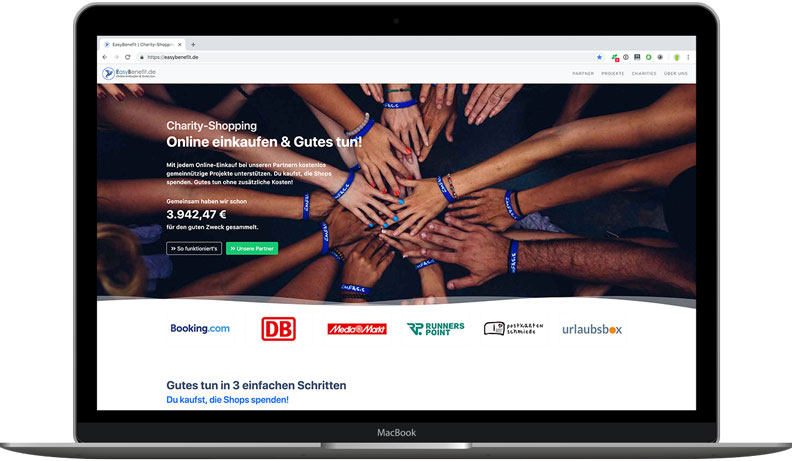Image resolution: width=792 pixels, height=461 pixels.
Task: Open the extension icon with the red badge
Action: pos(615,58)
